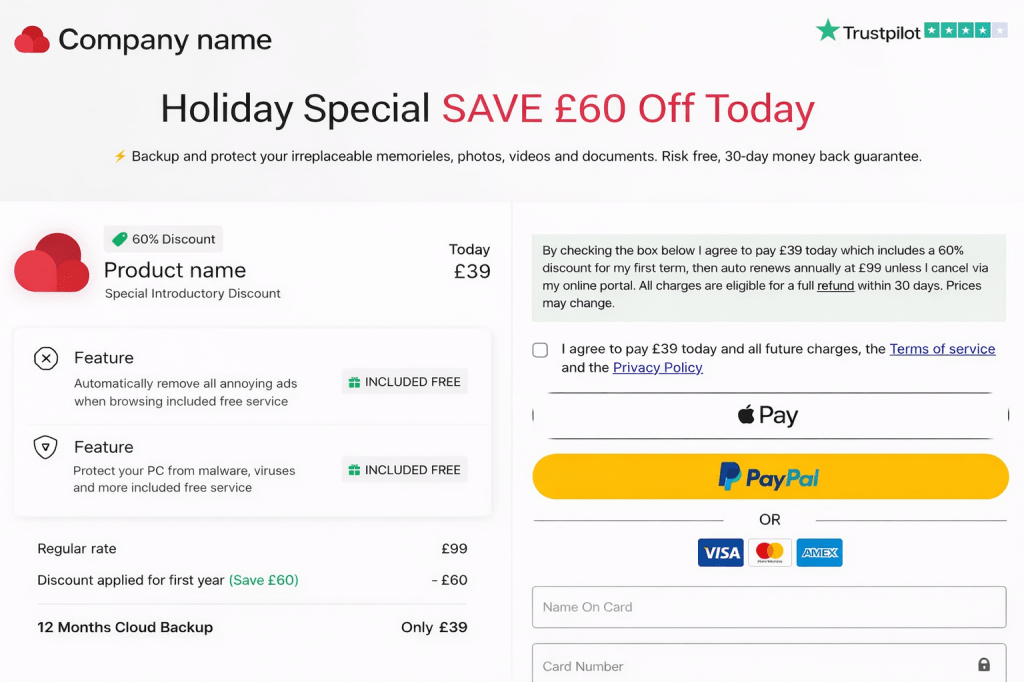The image size is (1024, 682).
Task: Open the Privacy Policy link
Action: click(x=657, y=368)
